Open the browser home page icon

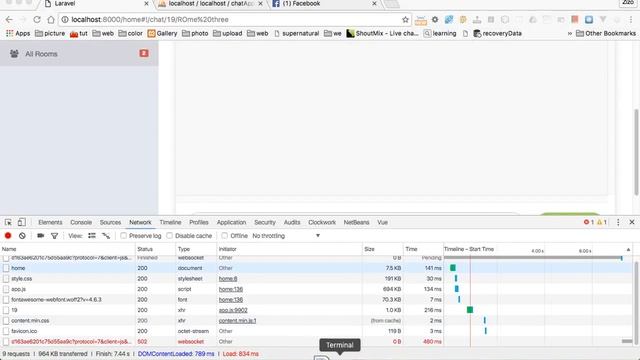click(x=51, y=20)
